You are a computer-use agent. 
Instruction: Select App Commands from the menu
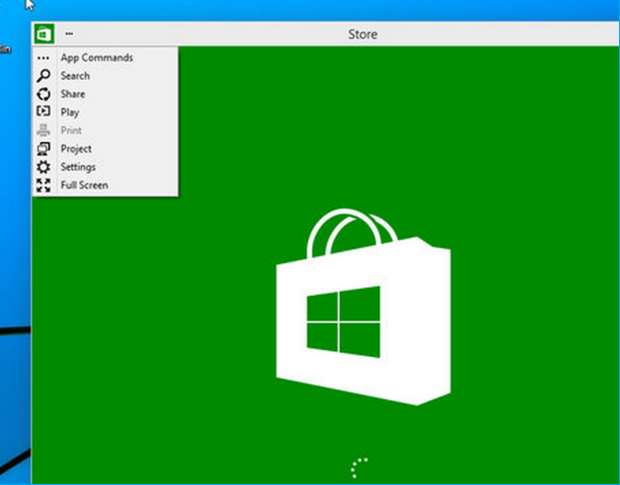[106, 58]
